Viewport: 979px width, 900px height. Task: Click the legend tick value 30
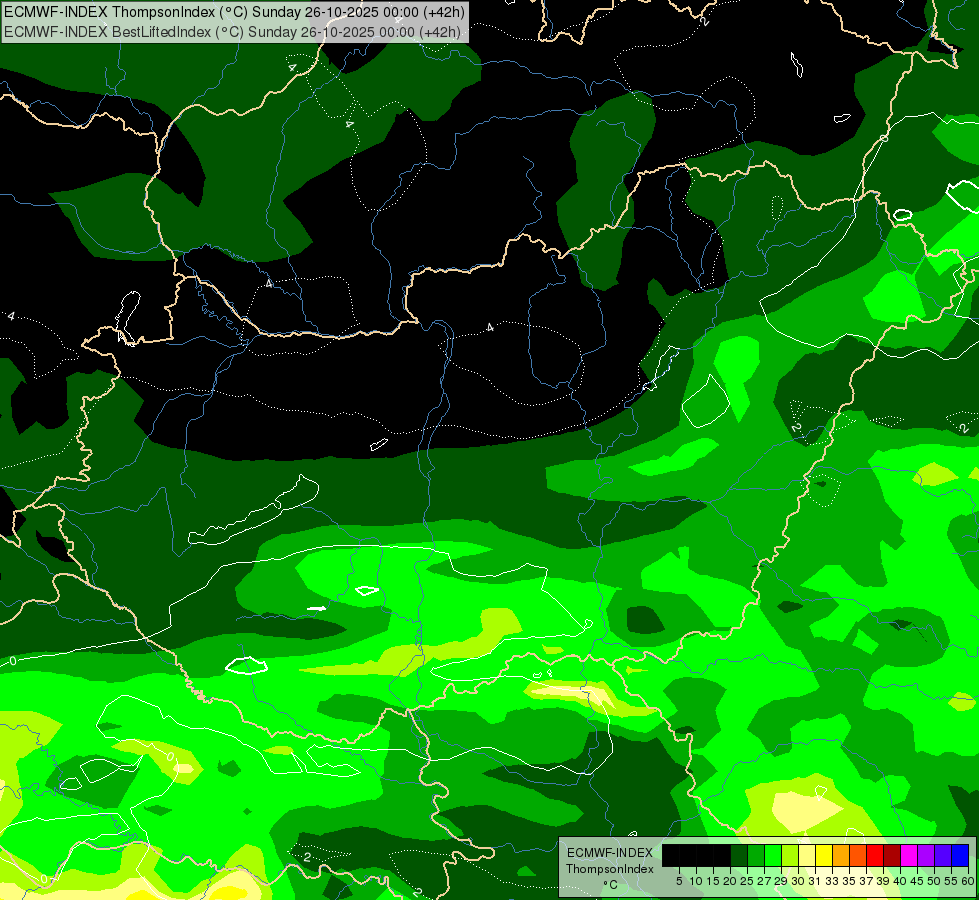pos(798,881)
